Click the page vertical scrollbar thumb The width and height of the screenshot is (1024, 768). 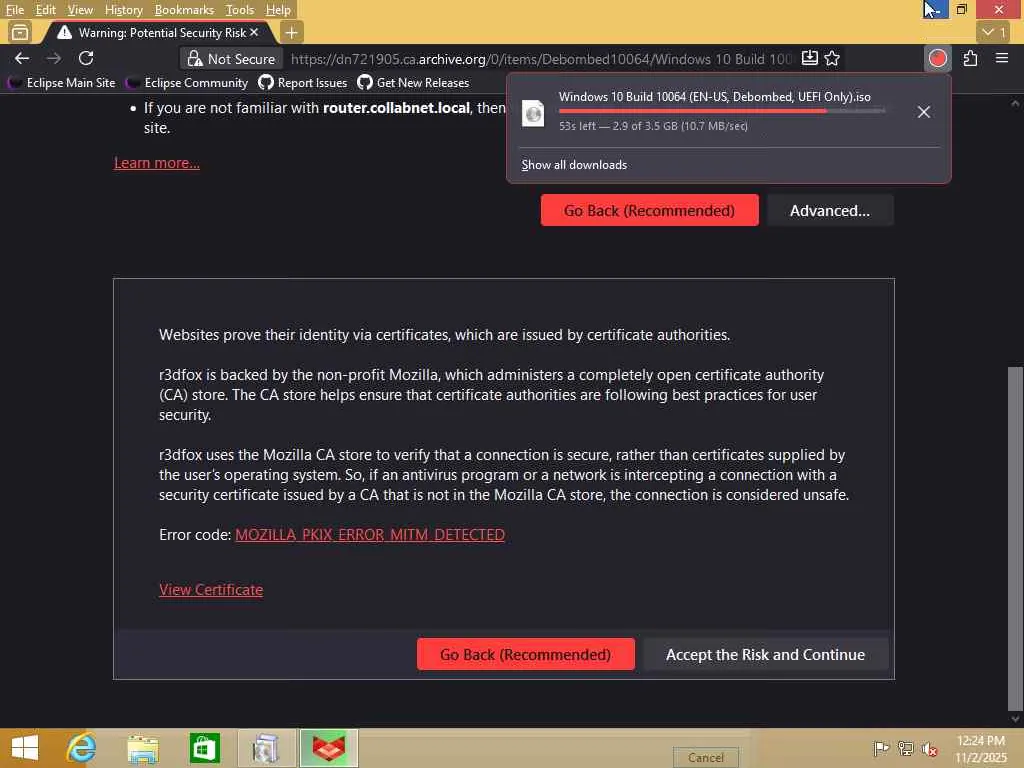click(x=1015, y=539)
